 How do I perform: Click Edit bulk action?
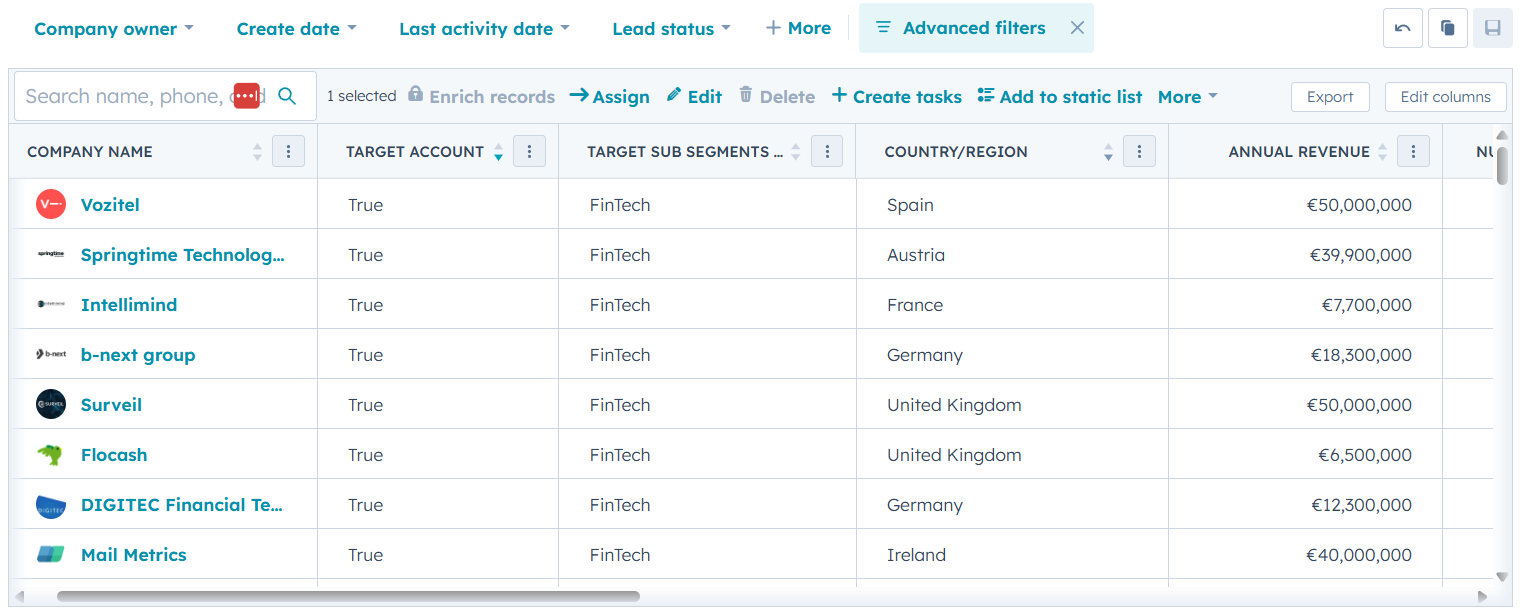click(x=694, y=97)
